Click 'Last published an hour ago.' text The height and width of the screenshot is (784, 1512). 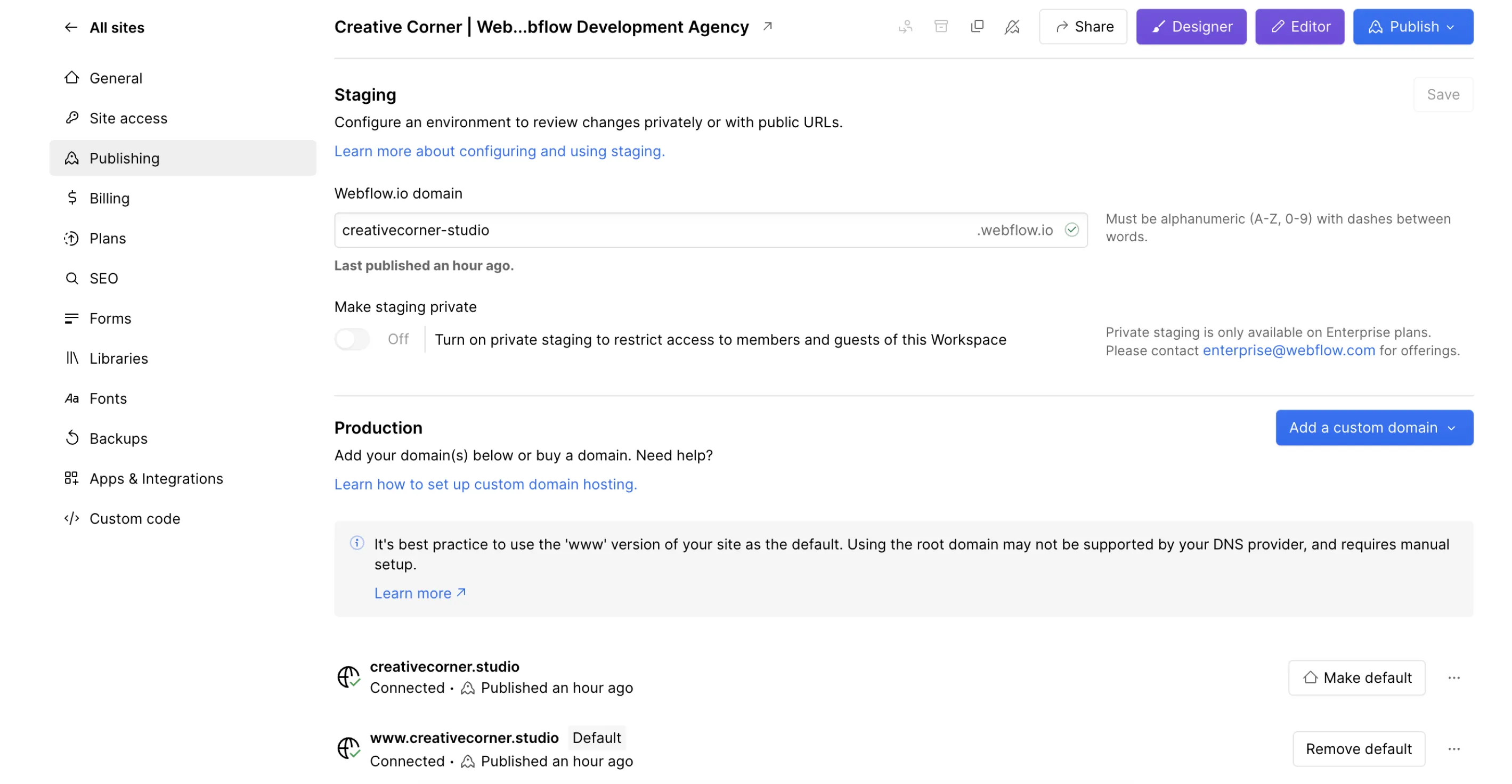(x=424, y=265)
